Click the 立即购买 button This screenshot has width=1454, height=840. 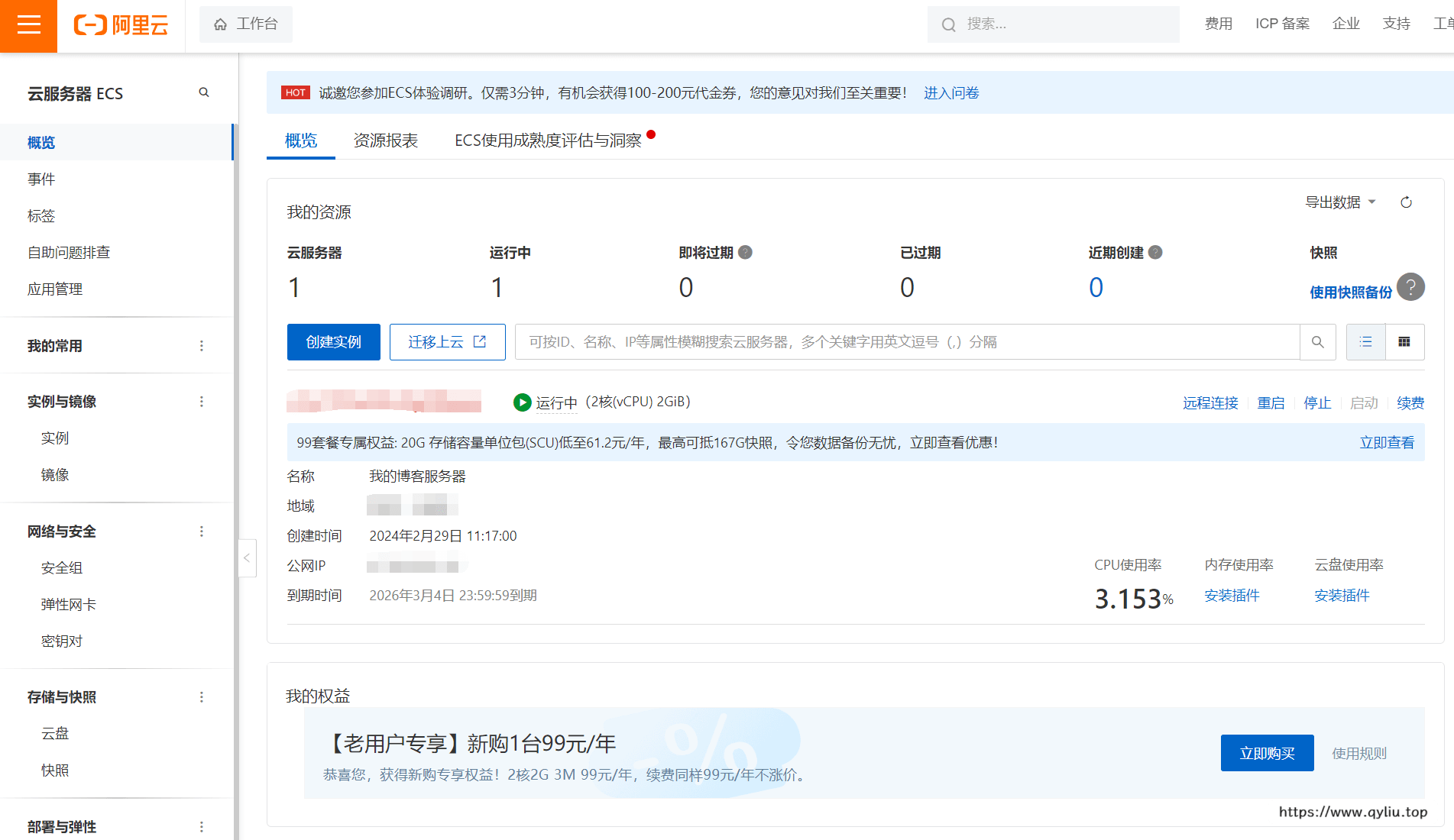(1267, 754)
